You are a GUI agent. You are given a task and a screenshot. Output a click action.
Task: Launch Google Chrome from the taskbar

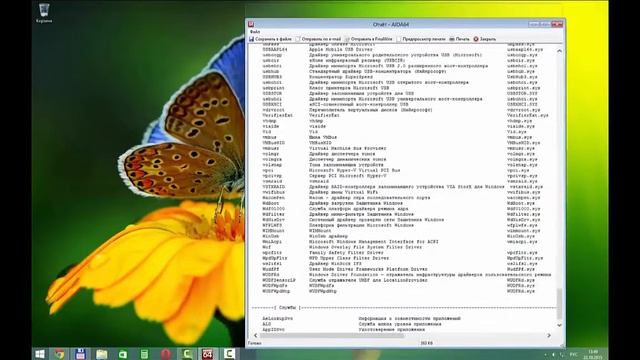click(x=60, y=354)
